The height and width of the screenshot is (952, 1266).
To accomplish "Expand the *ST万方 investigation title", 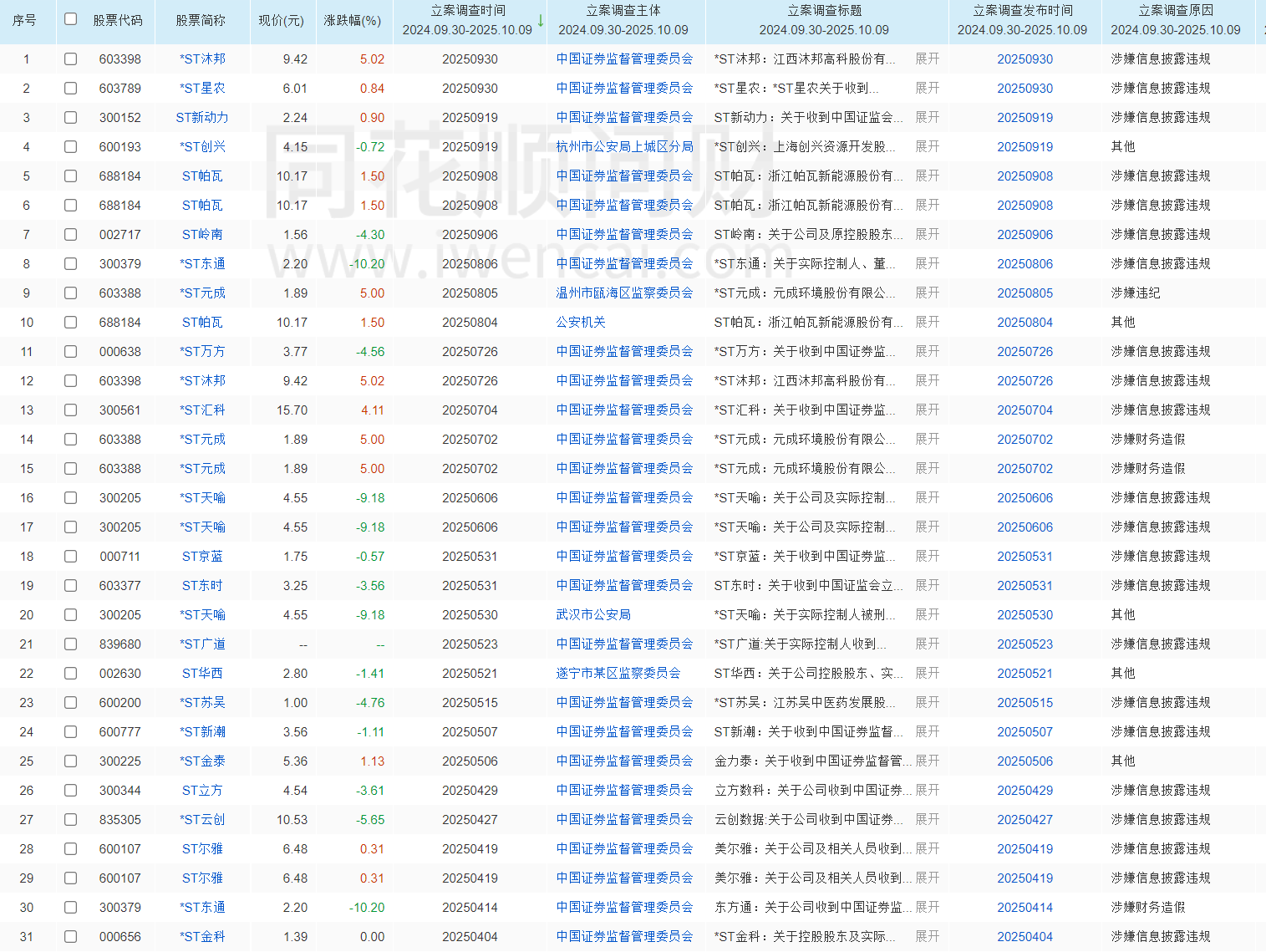I will 928,352.
